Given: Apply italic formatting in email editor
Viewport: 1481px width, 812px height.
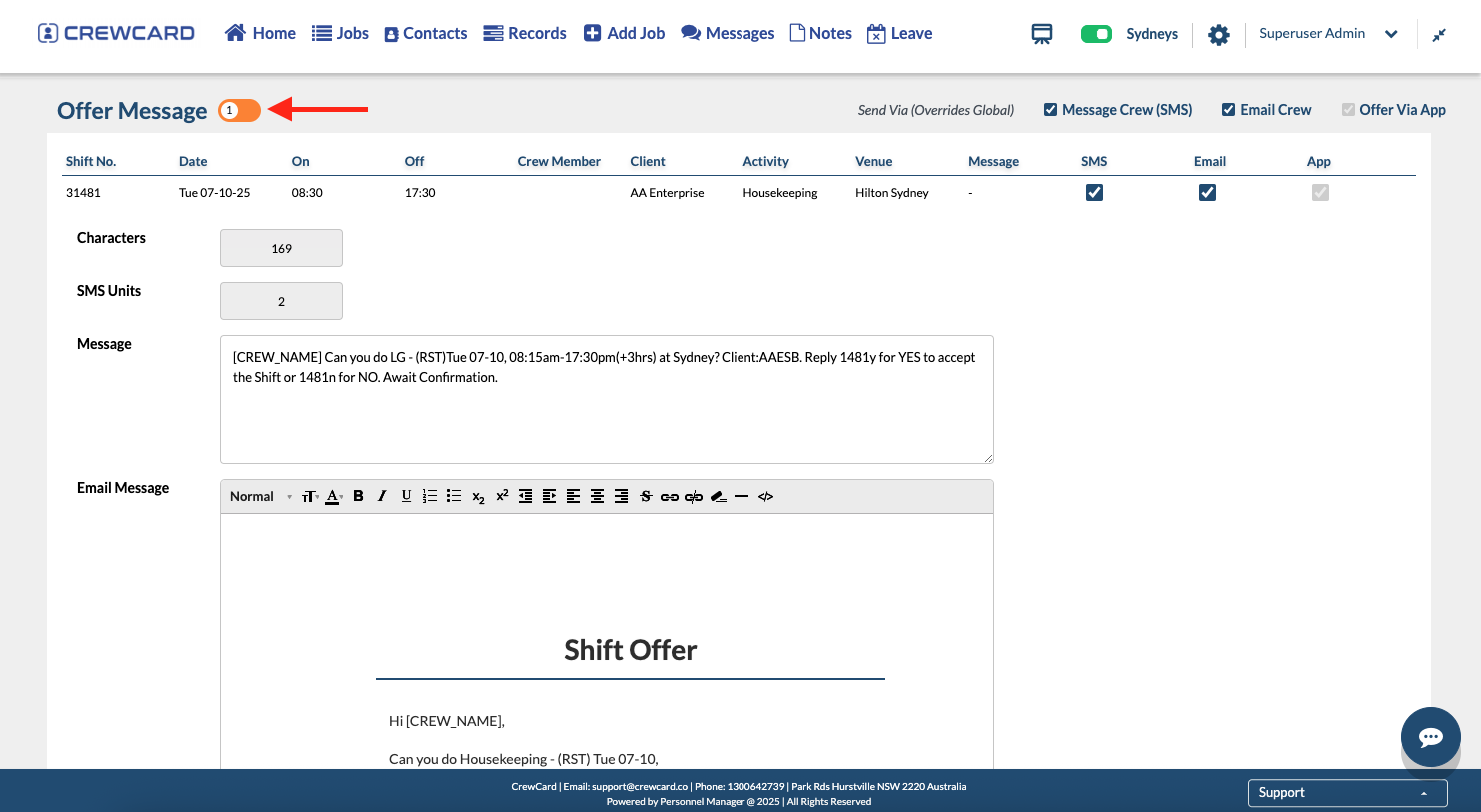Looking at the screenshot, I should pos(382,496).
